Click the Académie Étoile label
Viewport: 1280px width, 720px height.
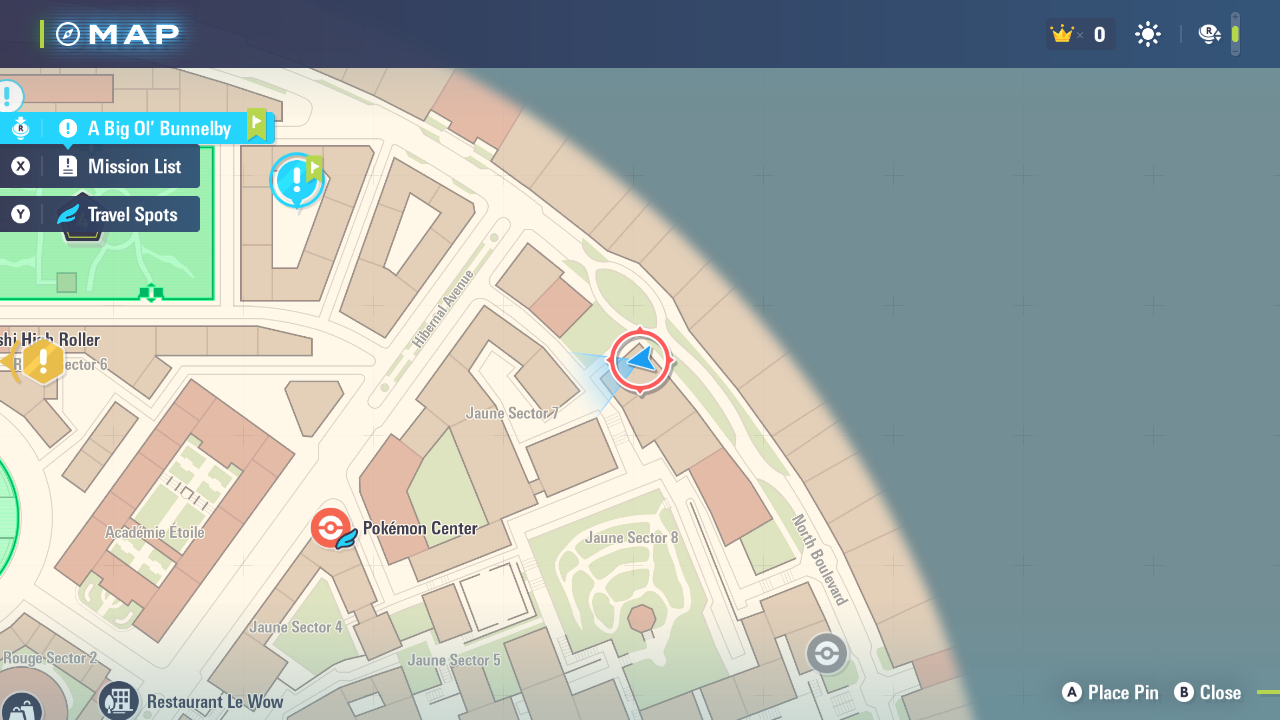tap(155, 532)
